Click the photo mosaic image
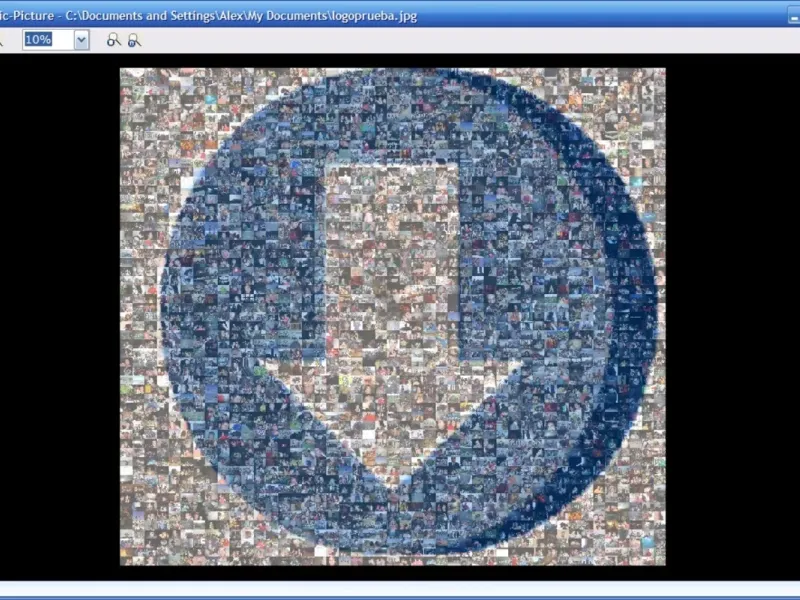 point(392,316)
